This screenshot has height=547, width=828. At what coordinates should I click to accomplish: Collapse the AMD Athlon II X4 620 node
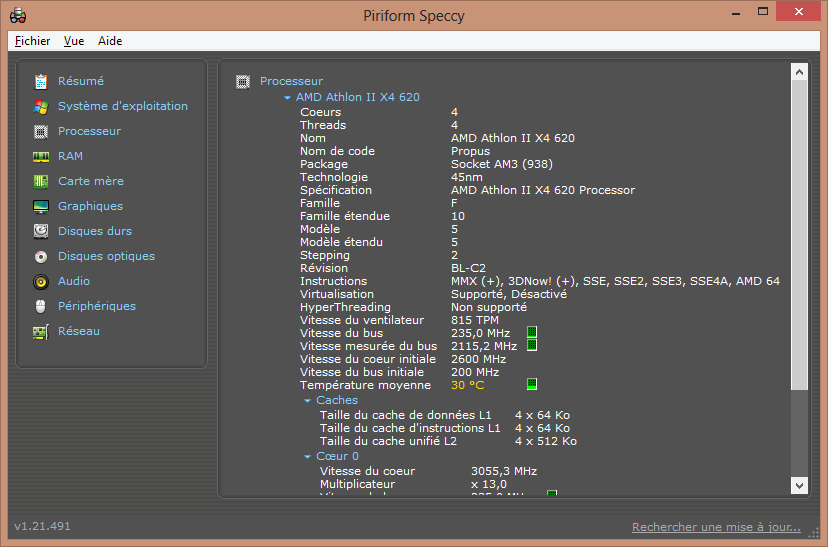tap(287, 98)
